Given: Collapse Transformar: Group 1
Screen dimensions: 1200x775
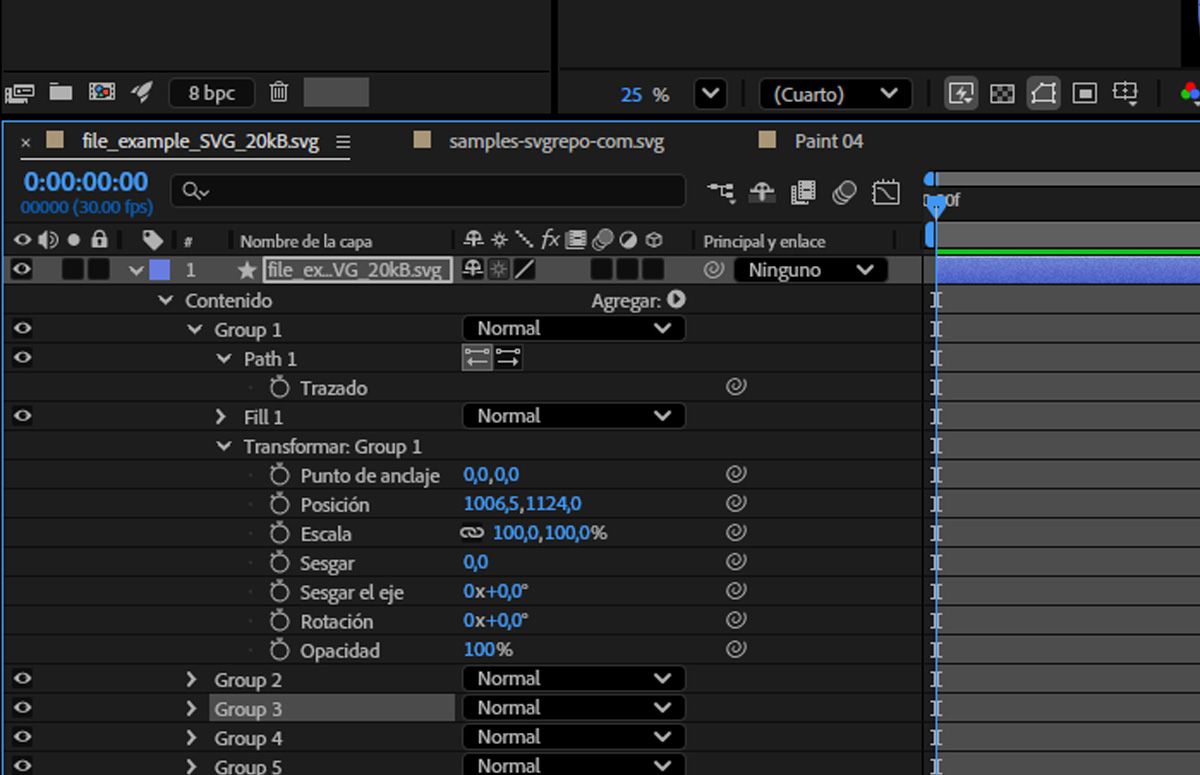Looking at the screenshot, I should click(x=224, y=446).
